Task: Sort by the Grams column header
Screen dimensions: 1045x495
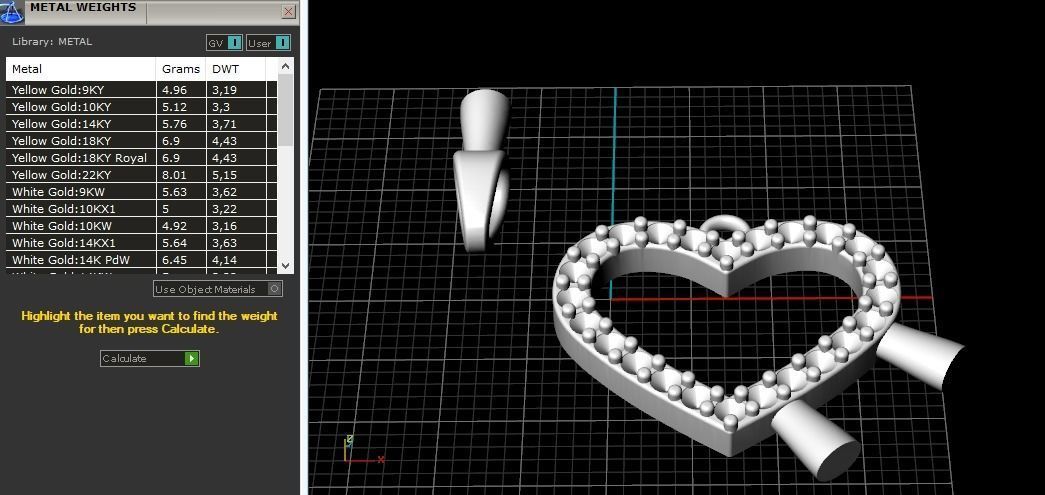Action: [x=181, y=69]
